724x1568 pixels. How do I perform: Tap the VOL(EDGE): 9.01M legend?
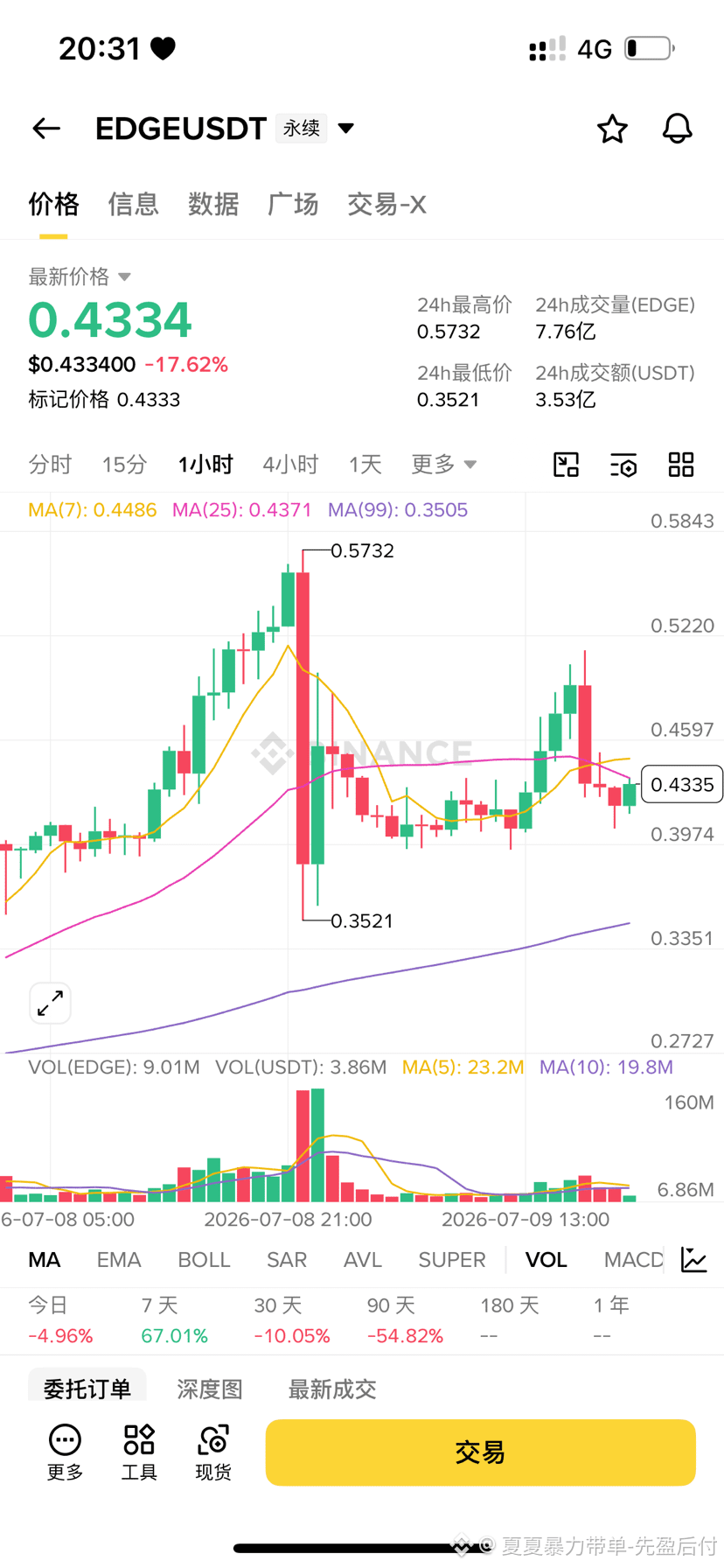[114, 1067]
